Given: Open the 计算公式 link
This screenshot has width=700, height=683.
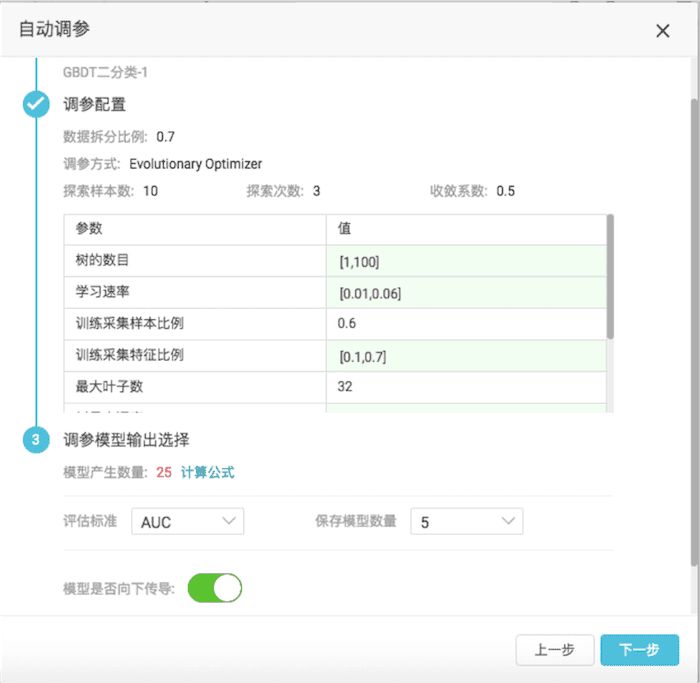Looking at the screenshot, I should (x=208, y=472).
